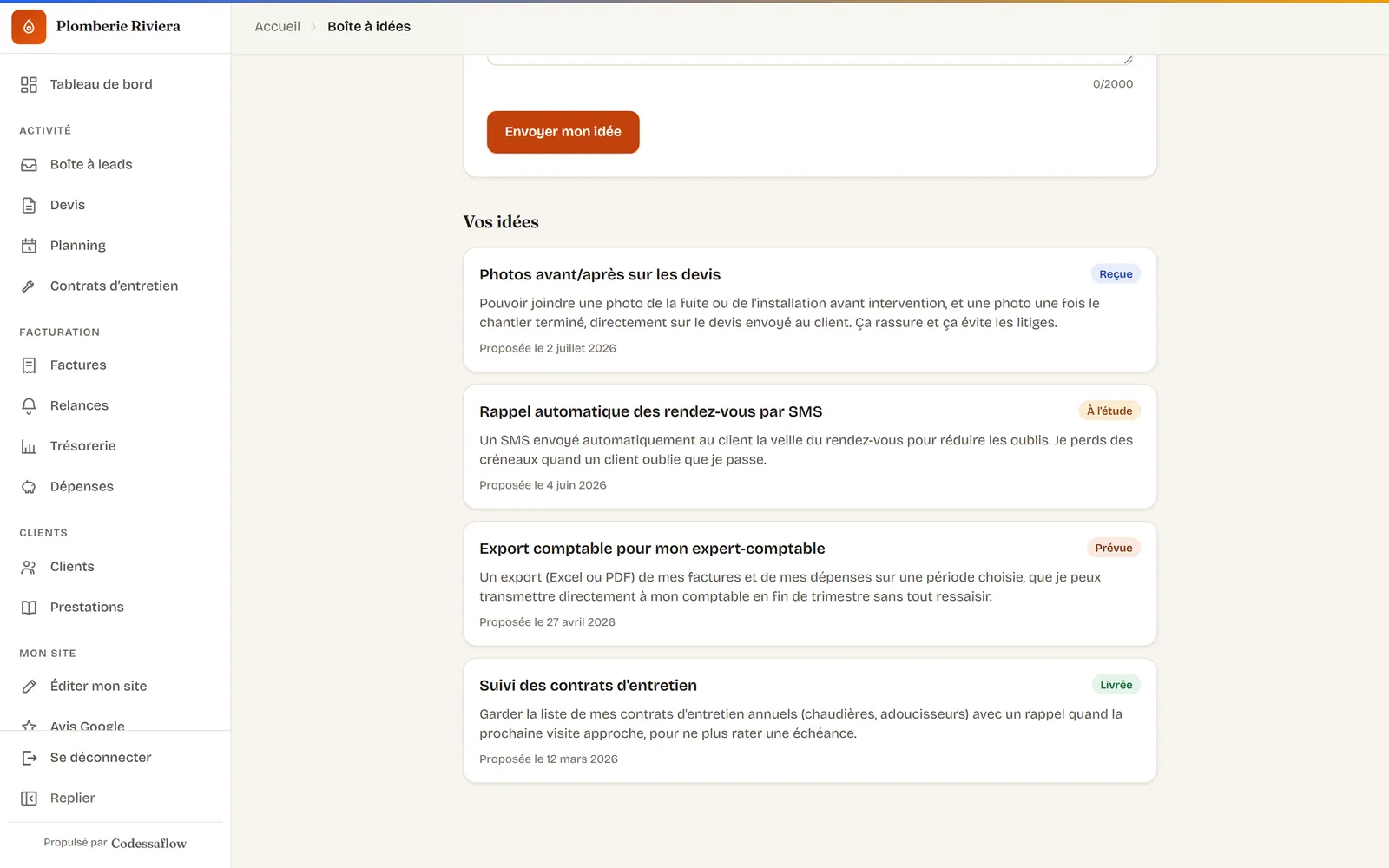Click the Livrée status badge
1389x868 pixels.
point(1116,686)
